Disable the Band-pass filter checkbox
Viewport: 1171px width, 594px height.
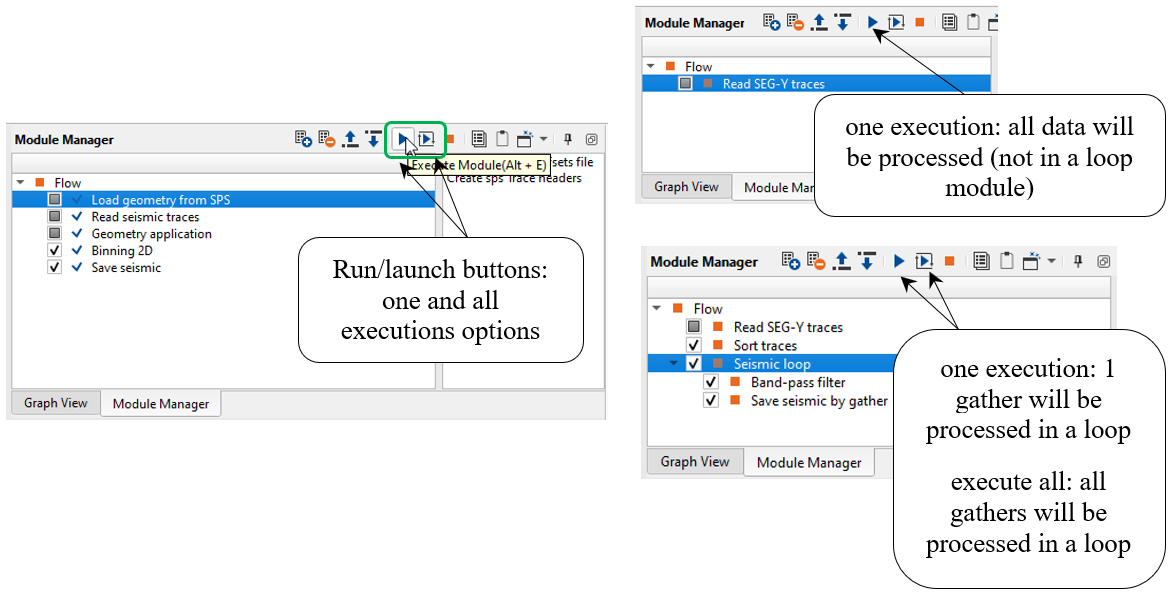point(711,383)
